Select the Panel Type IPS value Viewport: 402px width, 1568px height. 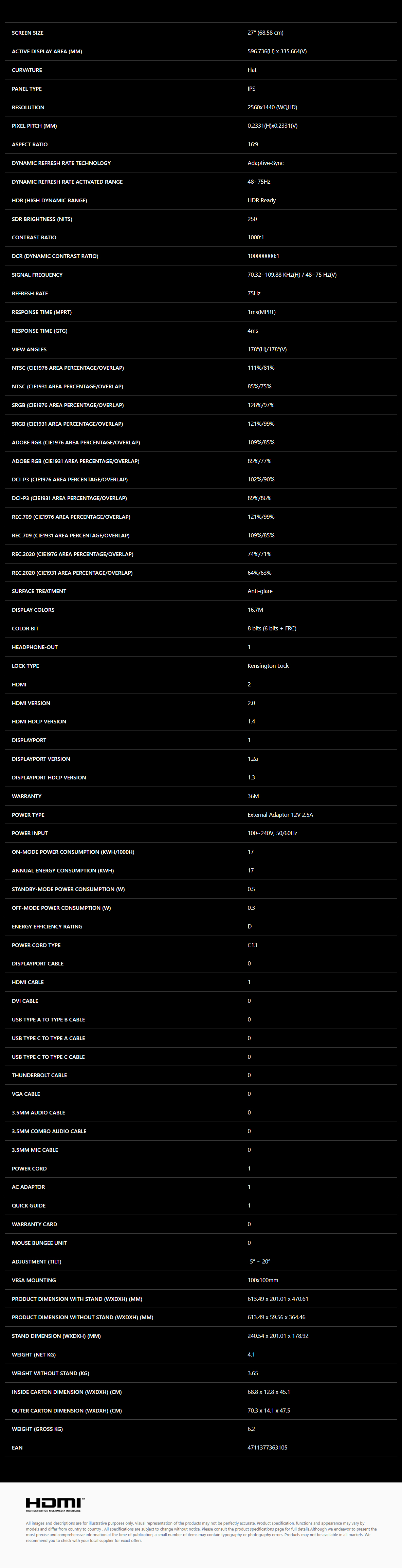pos(252,89)
